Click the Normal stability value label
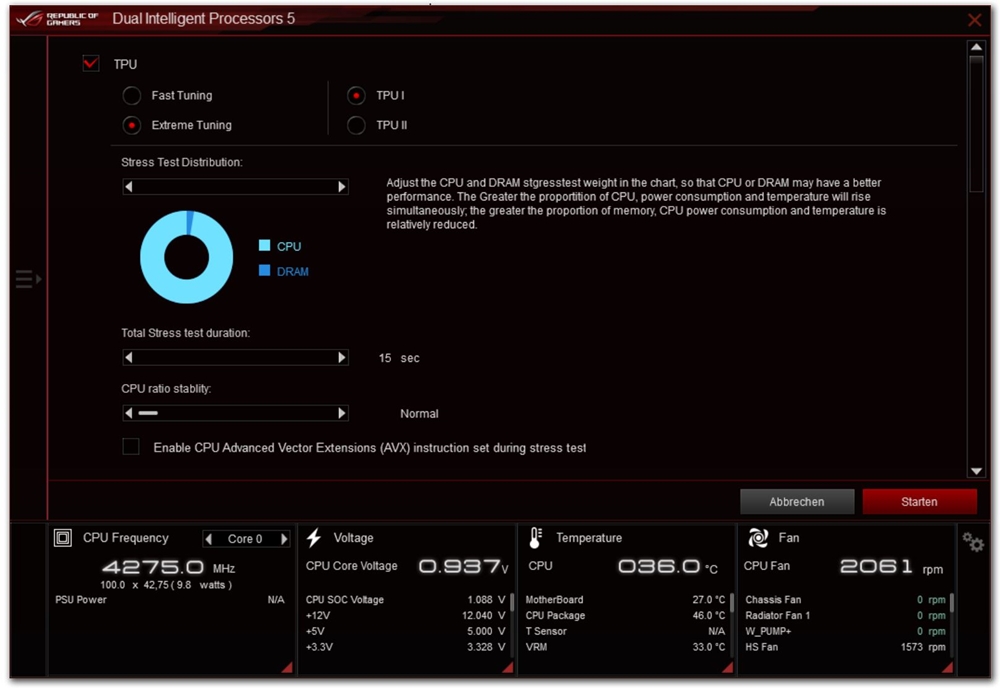1000x688 pixels. (x=419, y=414)
